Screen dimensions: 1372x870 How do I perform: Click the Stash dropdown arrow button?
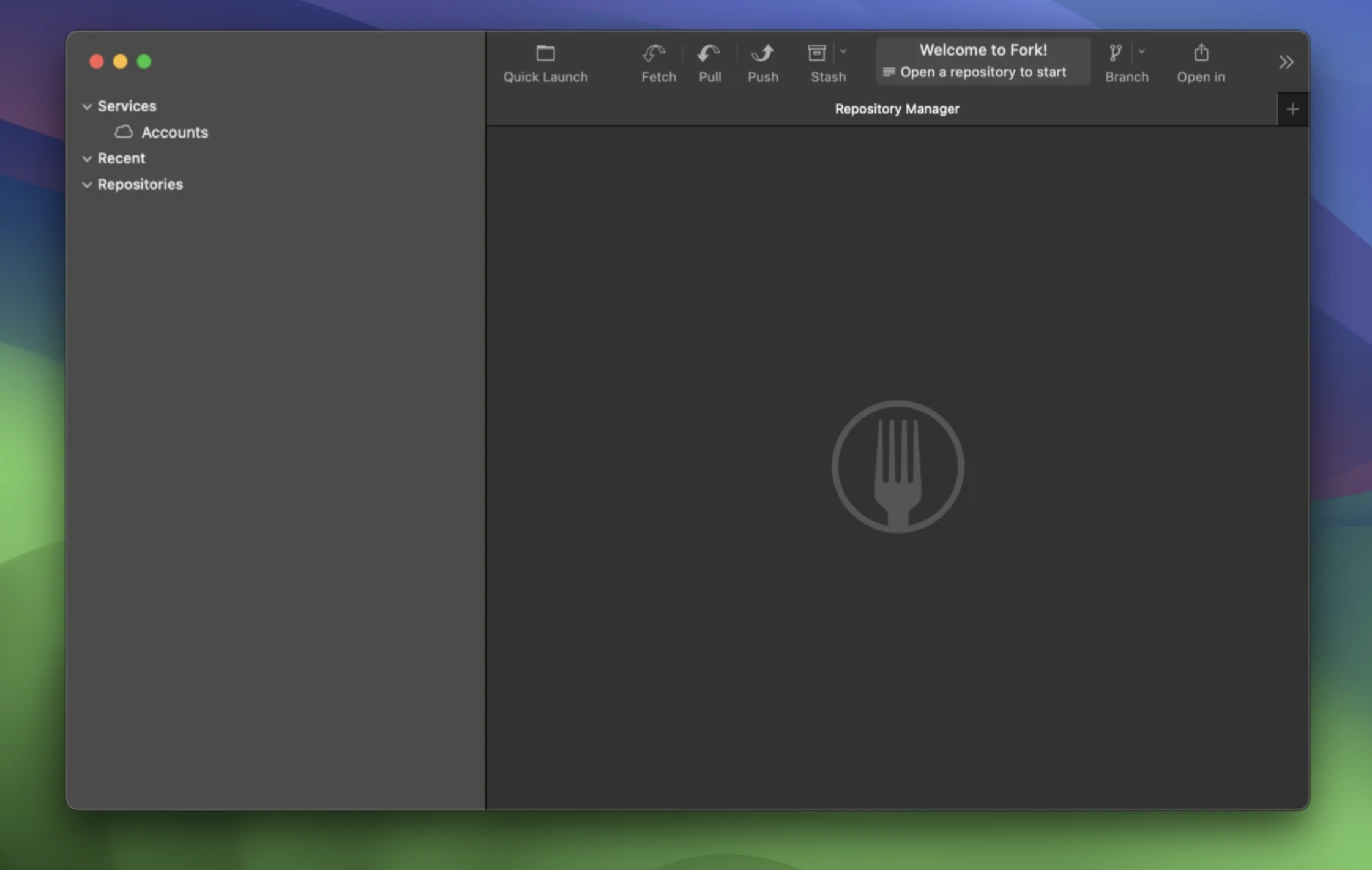[x=843, y=52]
